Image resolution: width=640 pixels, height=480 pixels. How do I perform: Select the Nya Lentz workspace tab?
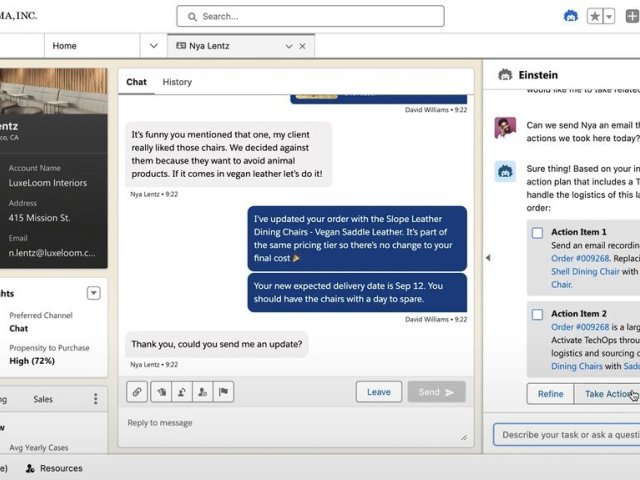(241, 46)
